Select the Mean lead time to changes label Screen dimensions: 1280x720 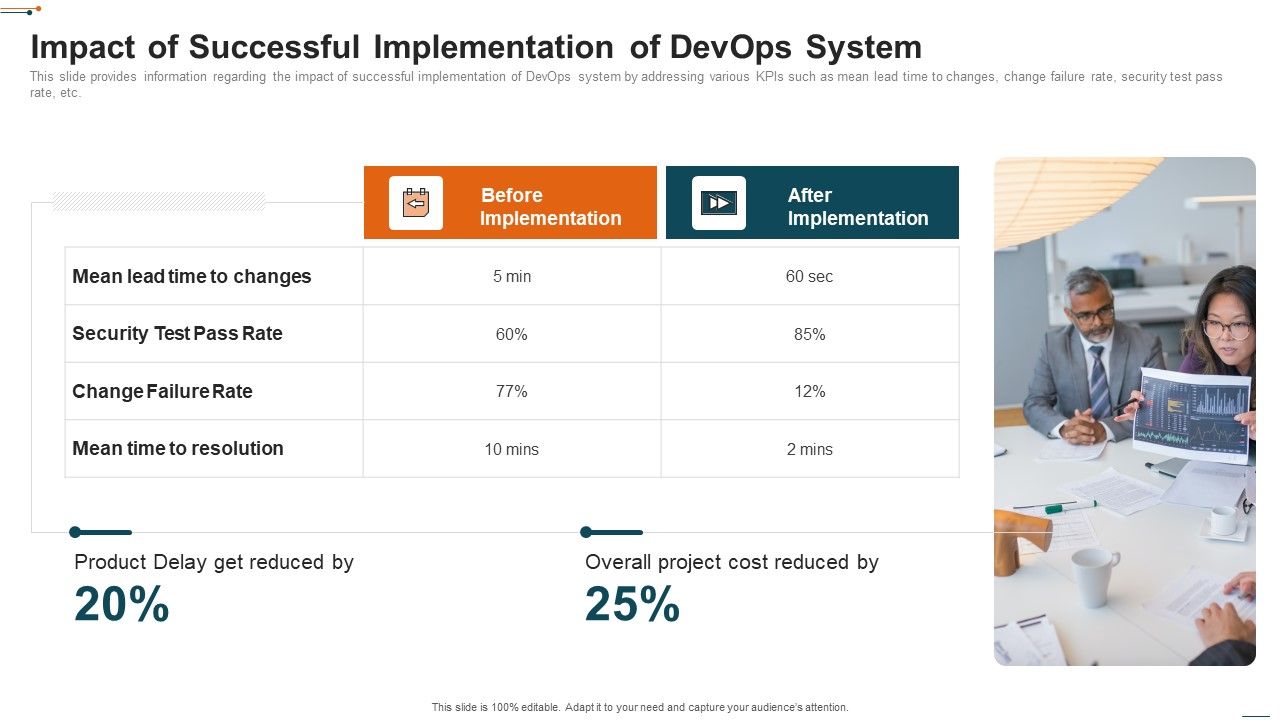click(x=192, y=277)
